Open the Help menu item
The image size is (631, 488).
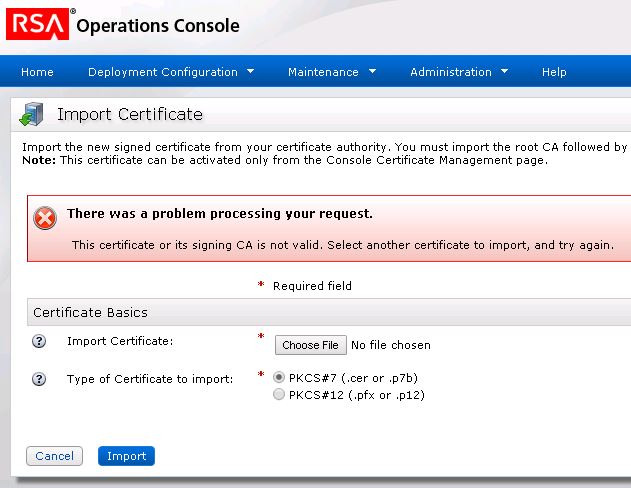tap(554, 72)
